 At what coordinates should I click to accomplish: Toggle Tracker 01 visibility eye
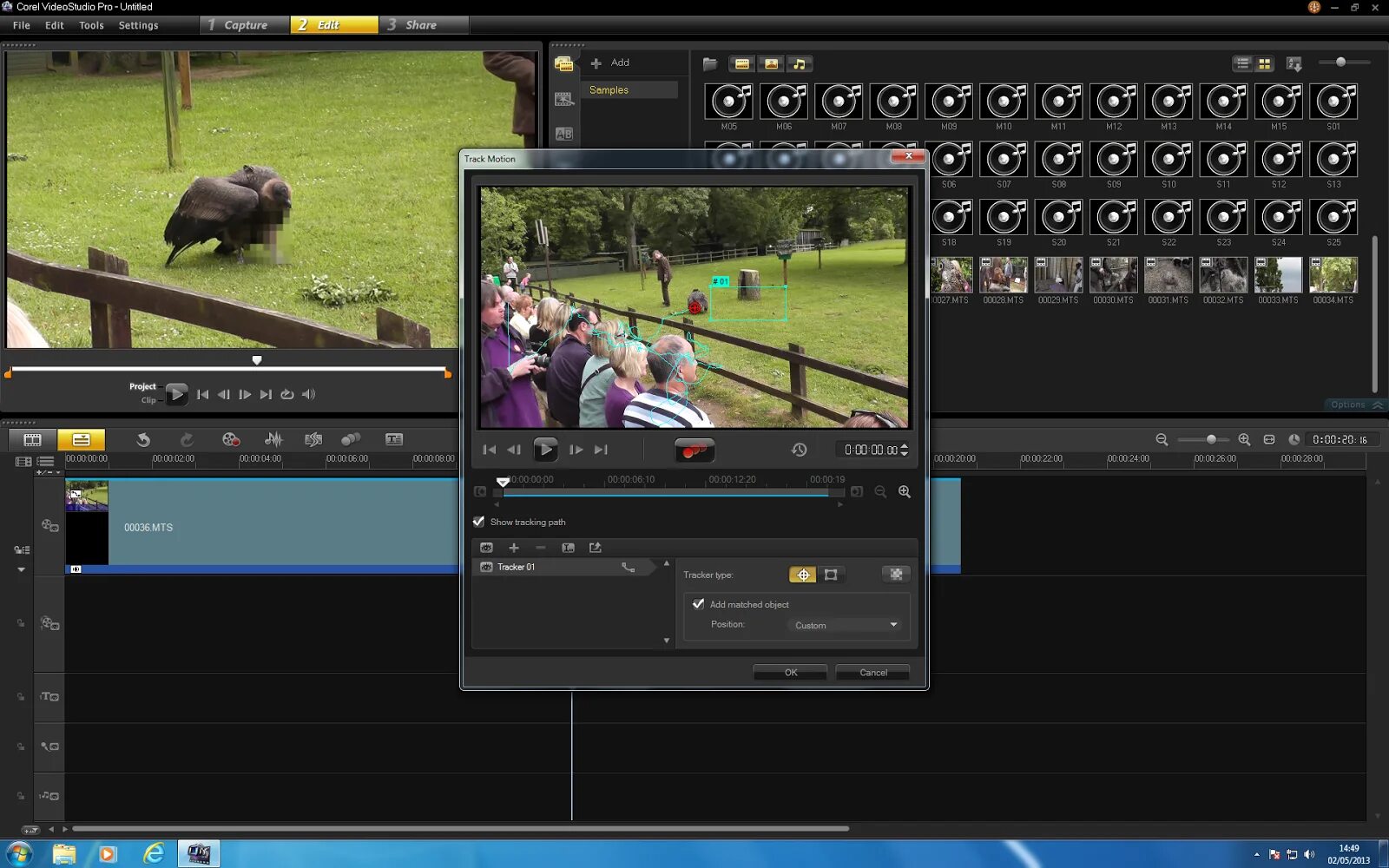486,567
